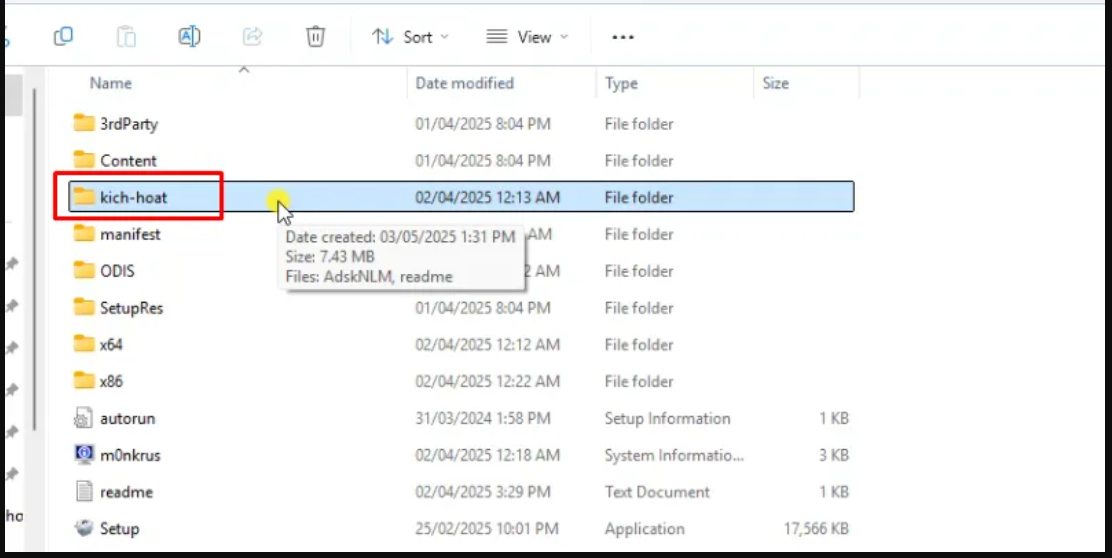Sort by the Date modified column header
1112x558 pixels.
464,84
